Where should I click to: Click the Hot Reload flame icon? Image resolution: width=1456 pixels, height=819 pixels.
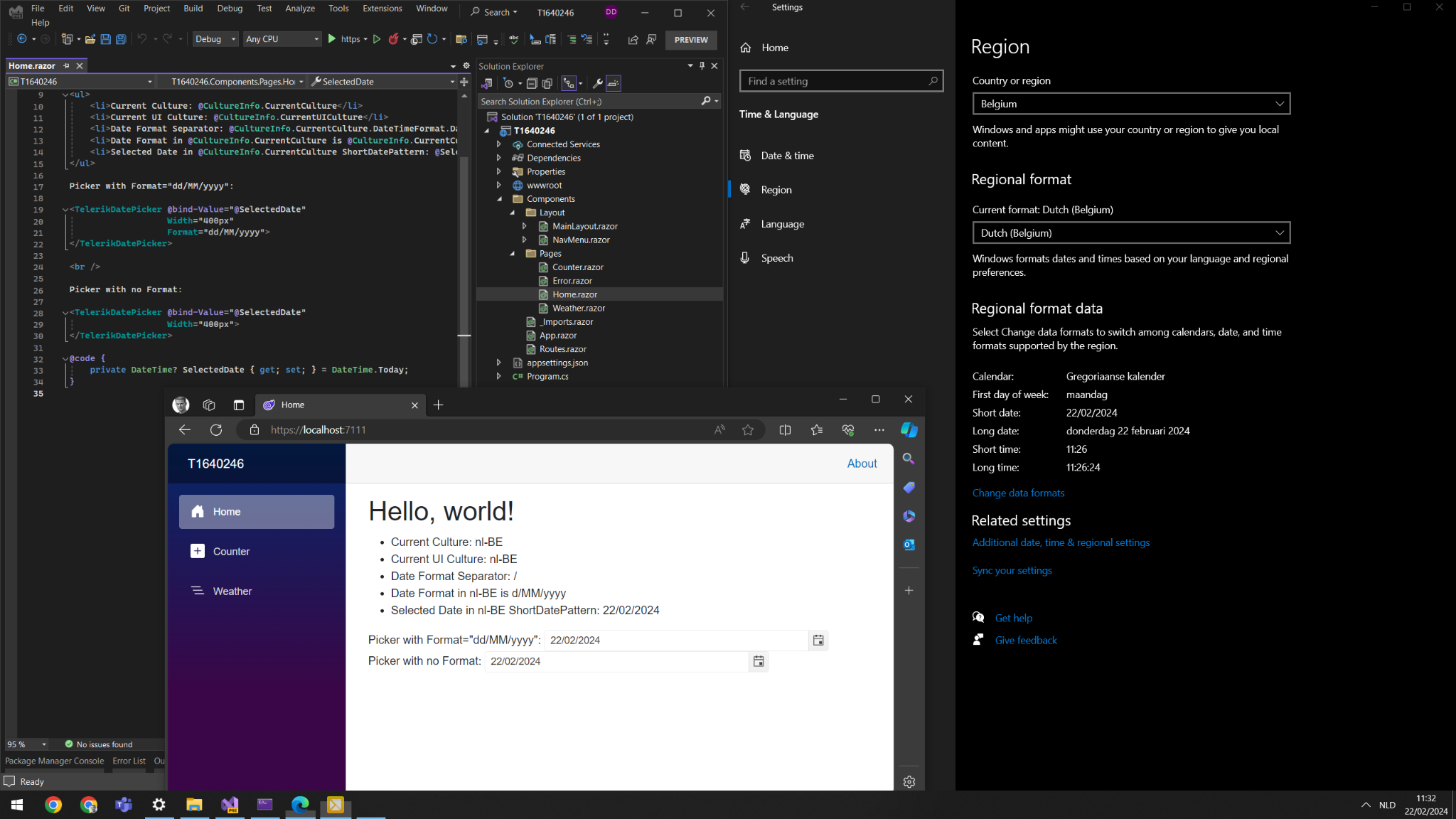393,39
